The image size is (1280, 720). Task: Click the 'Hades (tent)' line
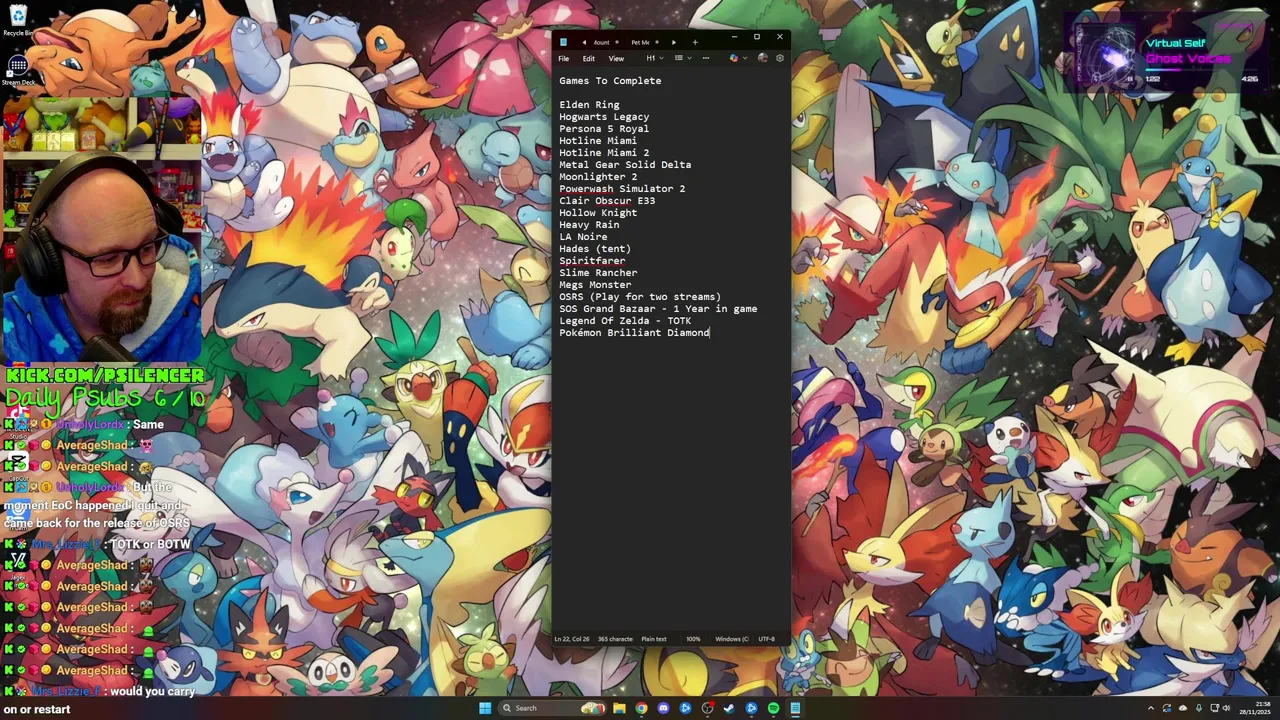(595, 249)
